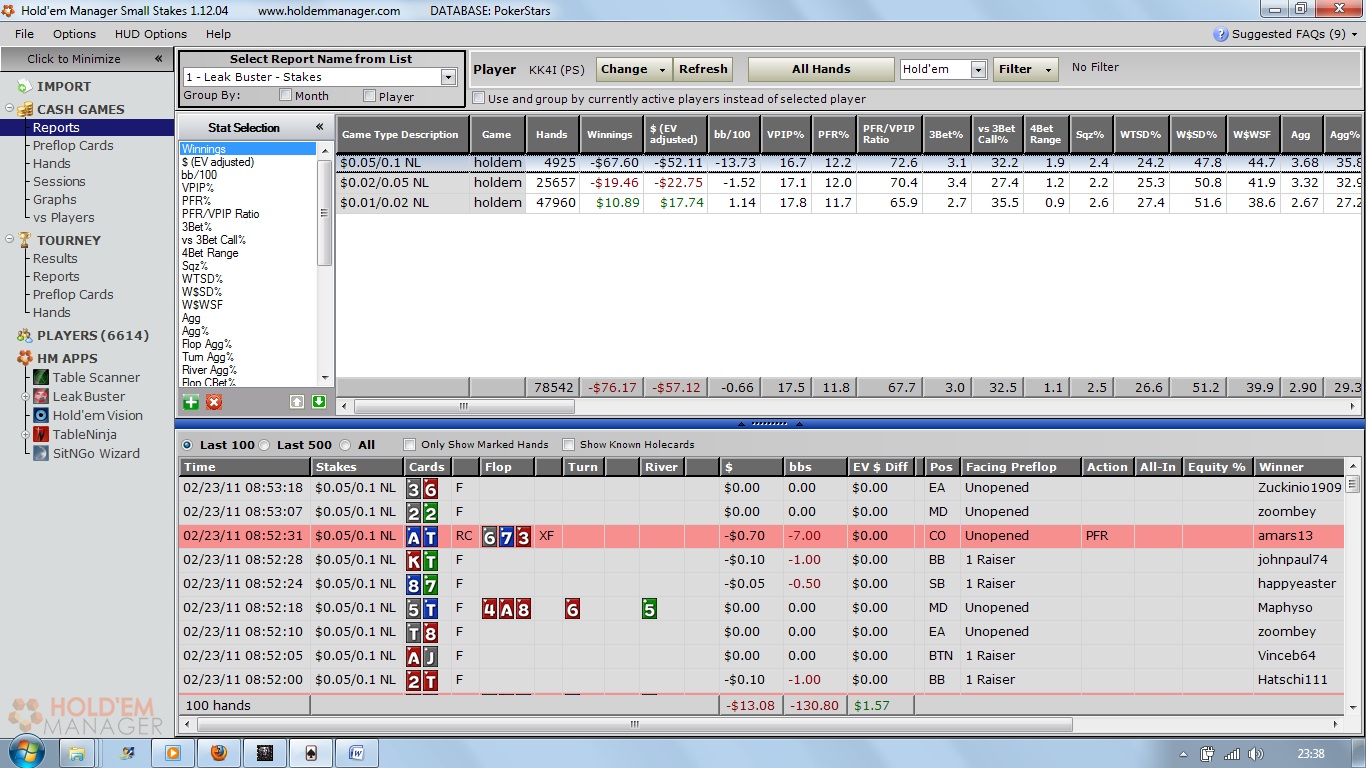Viewport: 1366px width, 768px height.
Task: Click the HM Apps icon
Action: (x=24, y=358)
